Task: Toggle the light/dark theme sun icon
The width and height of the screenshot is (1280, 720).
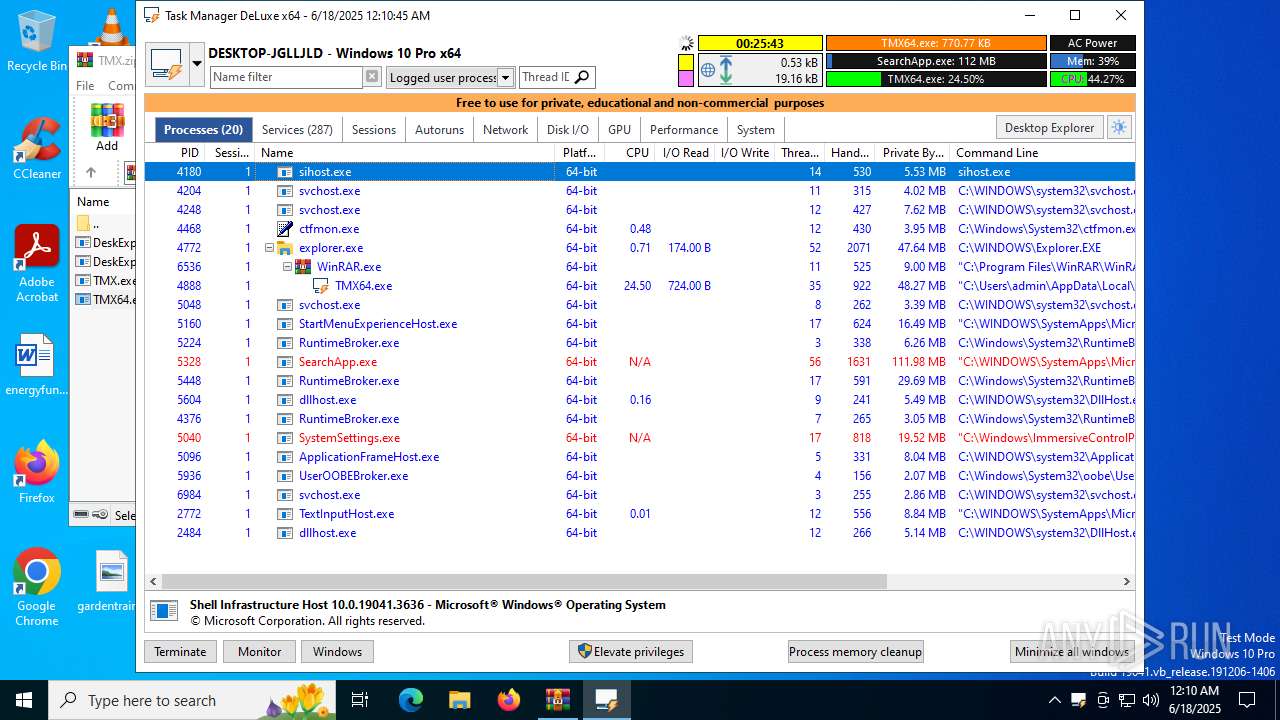Action: coord(1119,127)
